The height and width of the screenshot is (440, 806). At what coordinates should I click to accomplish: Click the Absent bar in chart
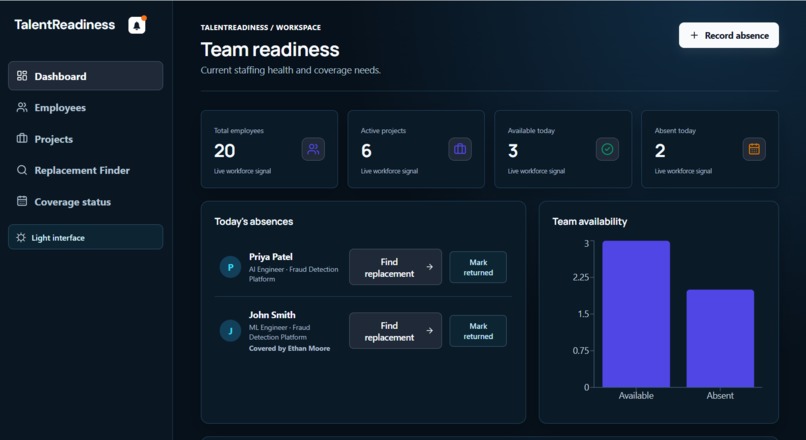(x=720, y=338)
